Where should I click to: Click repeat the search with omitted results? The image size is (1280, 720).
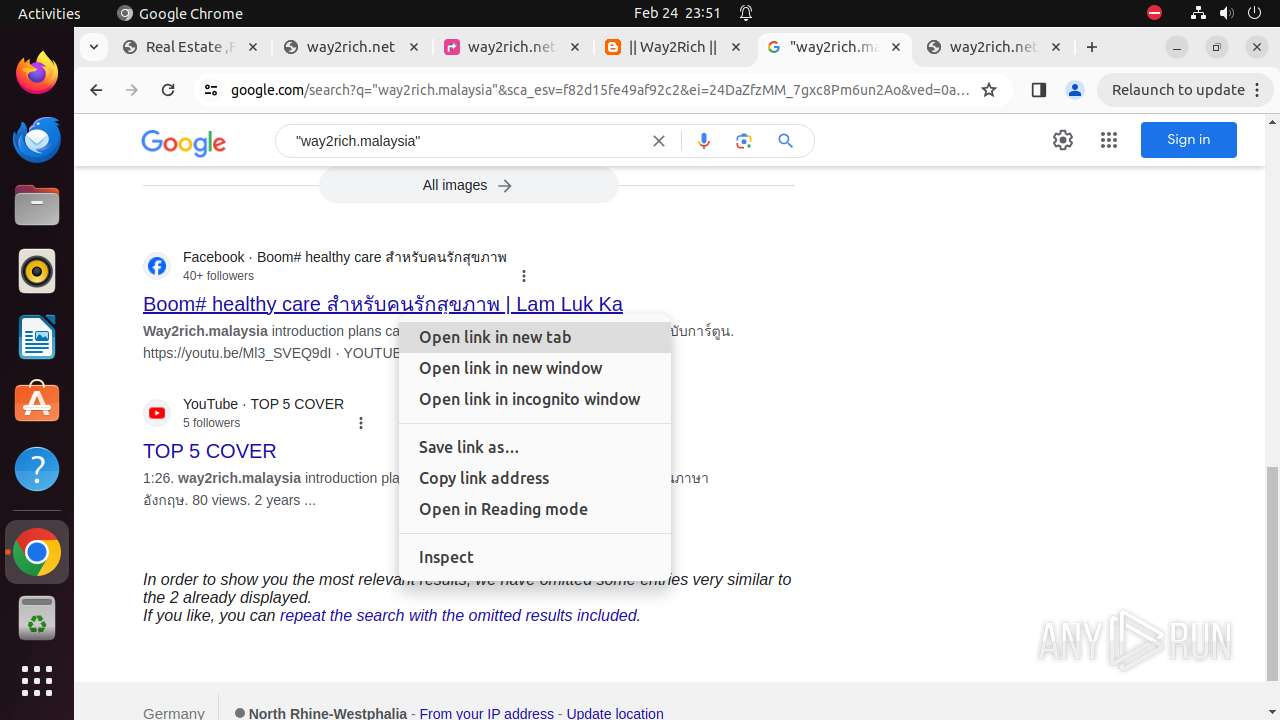tap(459, 615)
